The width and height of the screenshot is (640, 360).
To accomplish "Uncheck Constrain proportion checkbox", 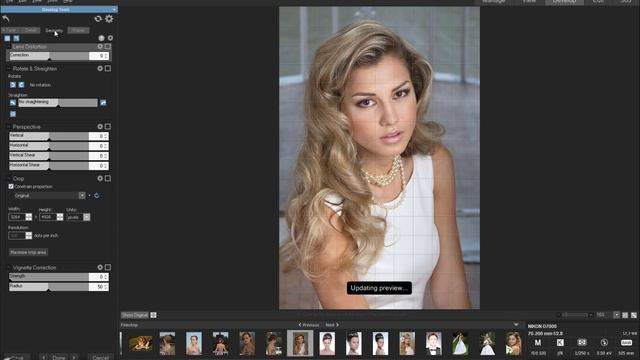I will point(11,187).
